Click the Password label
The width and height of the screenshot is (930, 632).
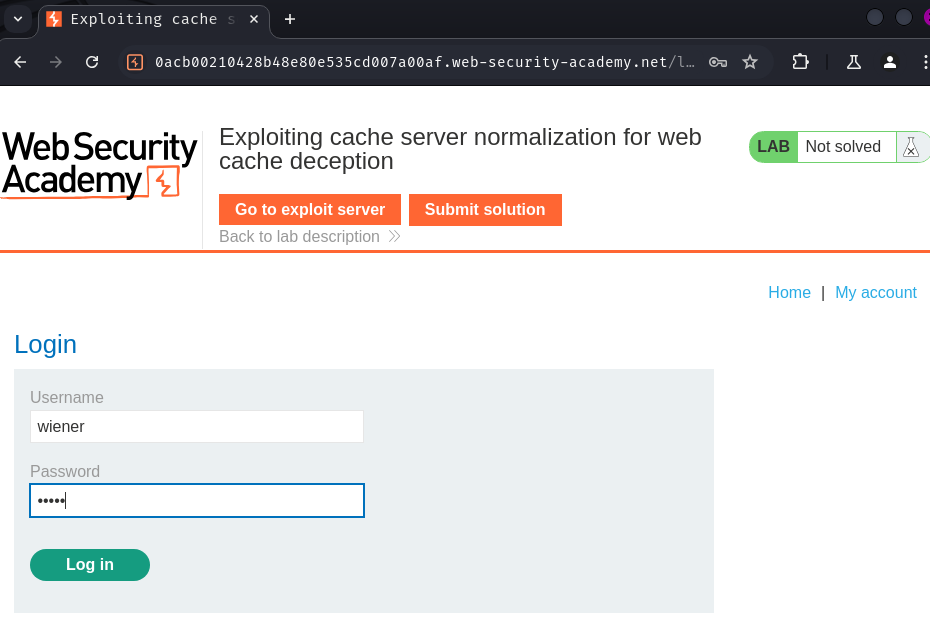(x=65, y=471)
